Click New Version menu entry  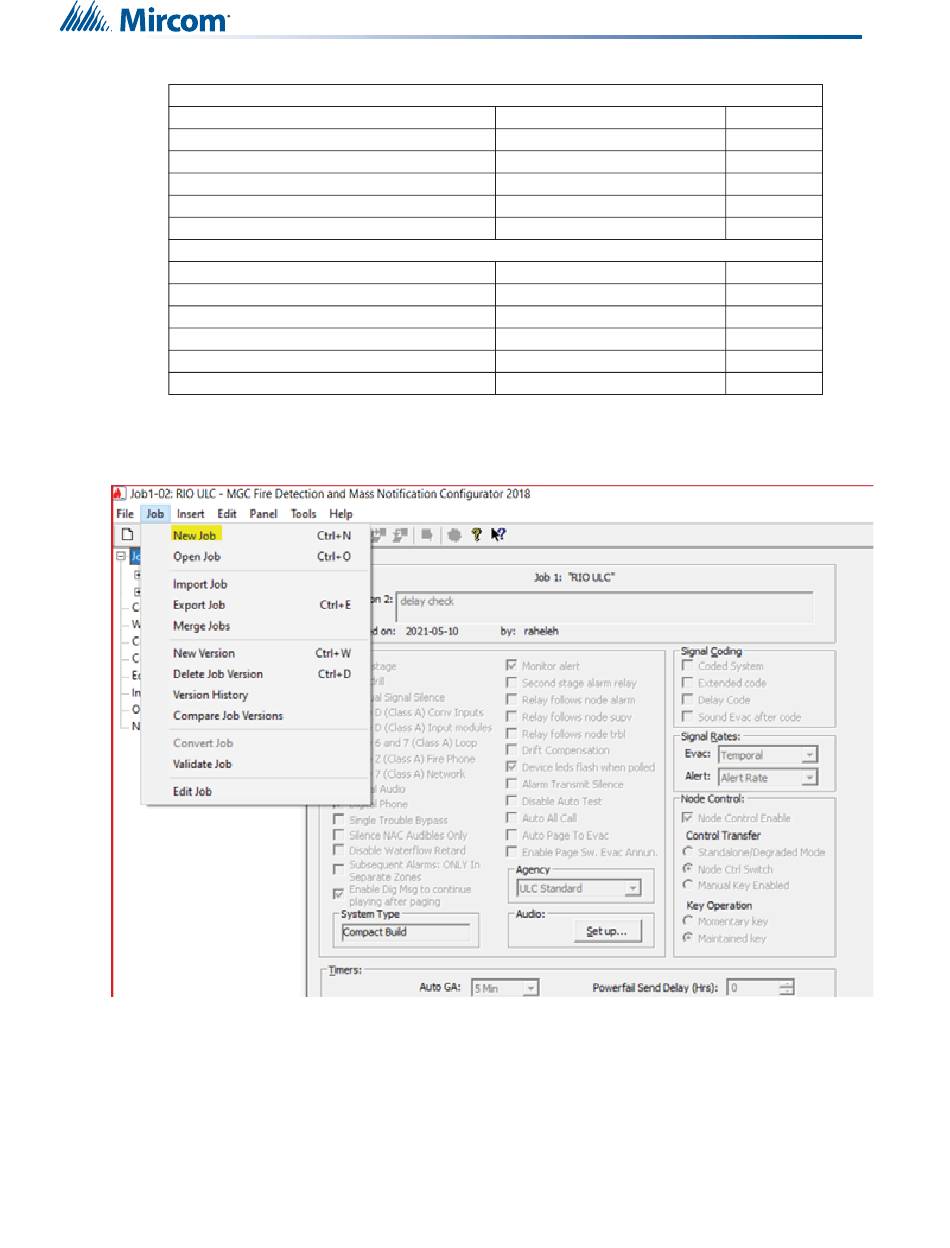click(257, 653)
